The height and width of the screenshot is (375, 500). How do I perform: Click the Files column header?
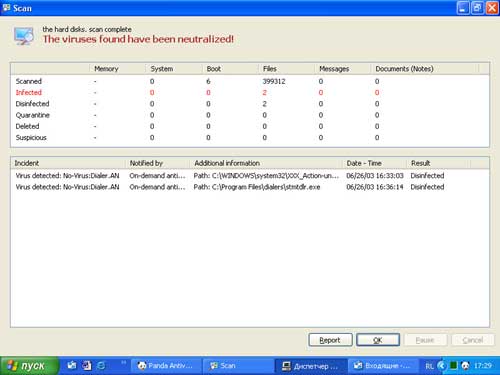287,69
